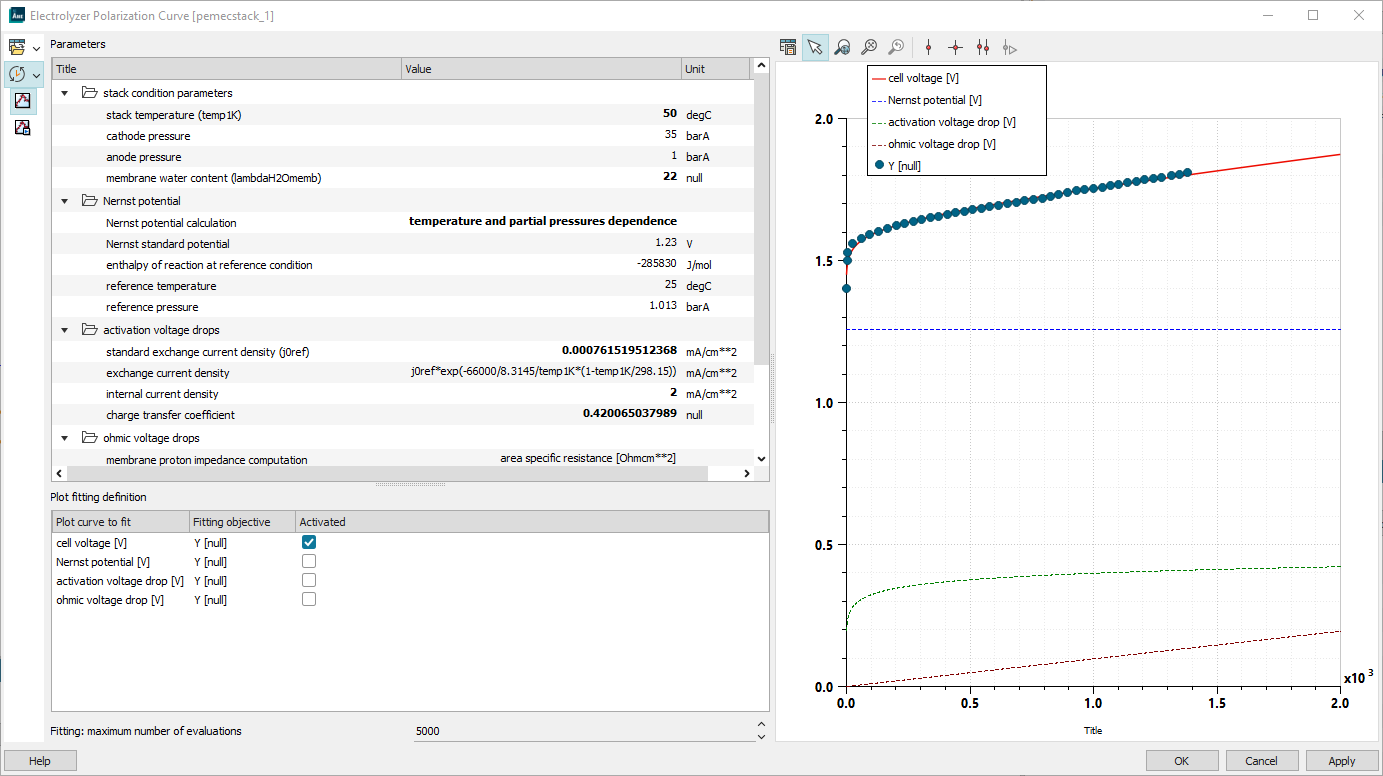Select the arrow pointer tool above plot
The image size is (1383, 776).
(815, 47)
